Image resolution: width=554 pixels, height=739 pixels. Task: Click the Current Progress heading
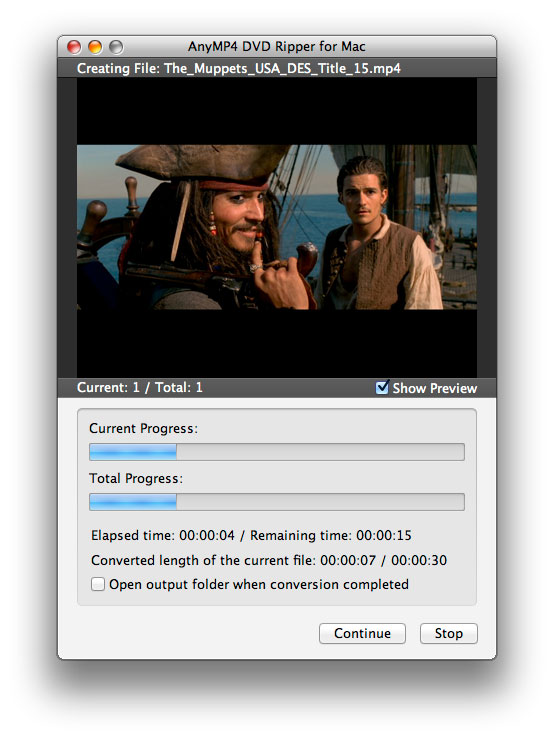click(143, 428)
